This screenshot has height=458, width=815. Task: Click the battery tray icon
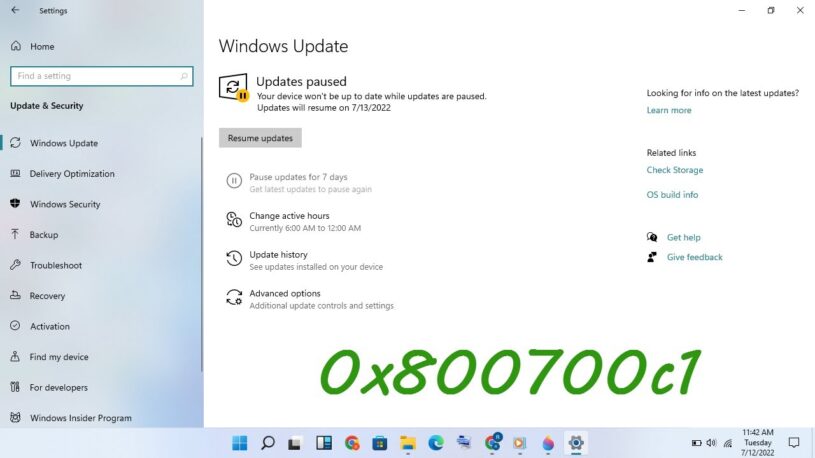click(x=696, y=443)
